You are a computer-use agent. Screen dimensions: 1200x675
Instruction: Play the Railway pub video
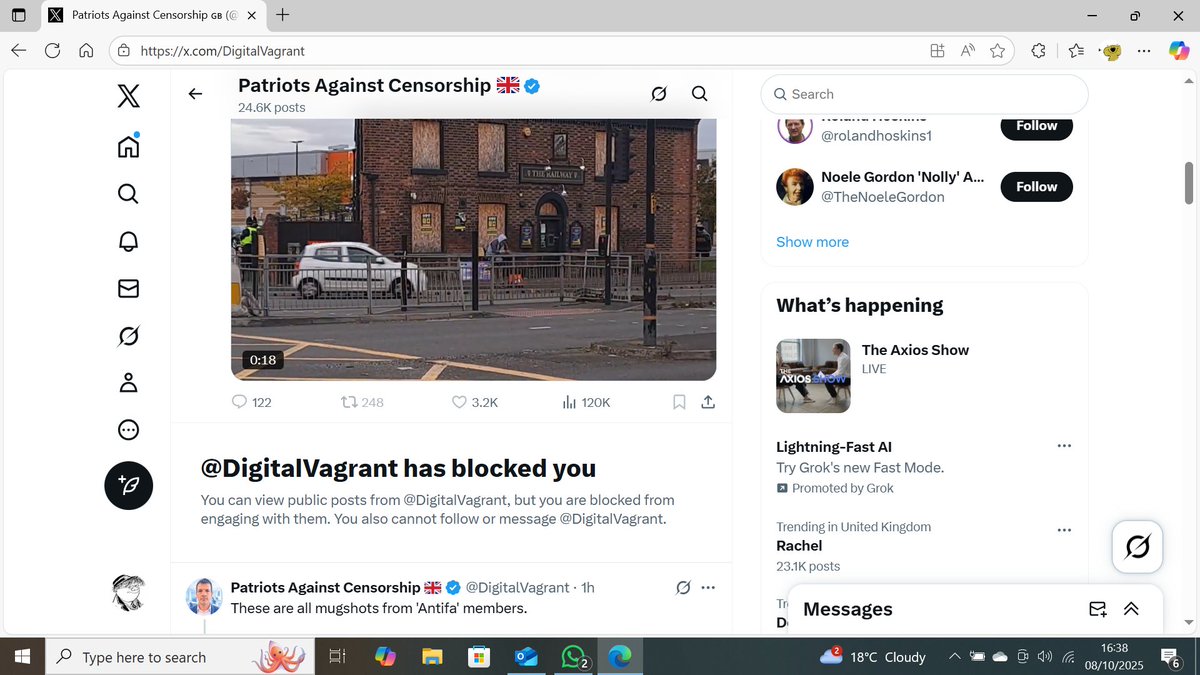coord(474,249)
